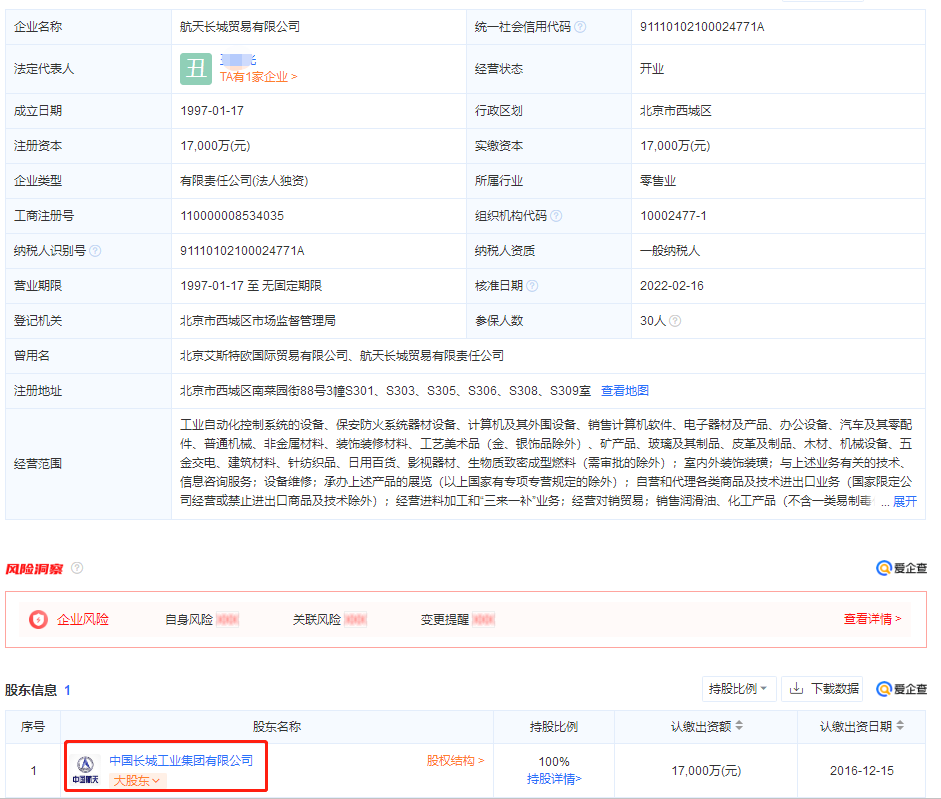The width and height of the screenshot is (941, 799).
Task: Click the red 企业风险 shield icon
Action: 38,620
